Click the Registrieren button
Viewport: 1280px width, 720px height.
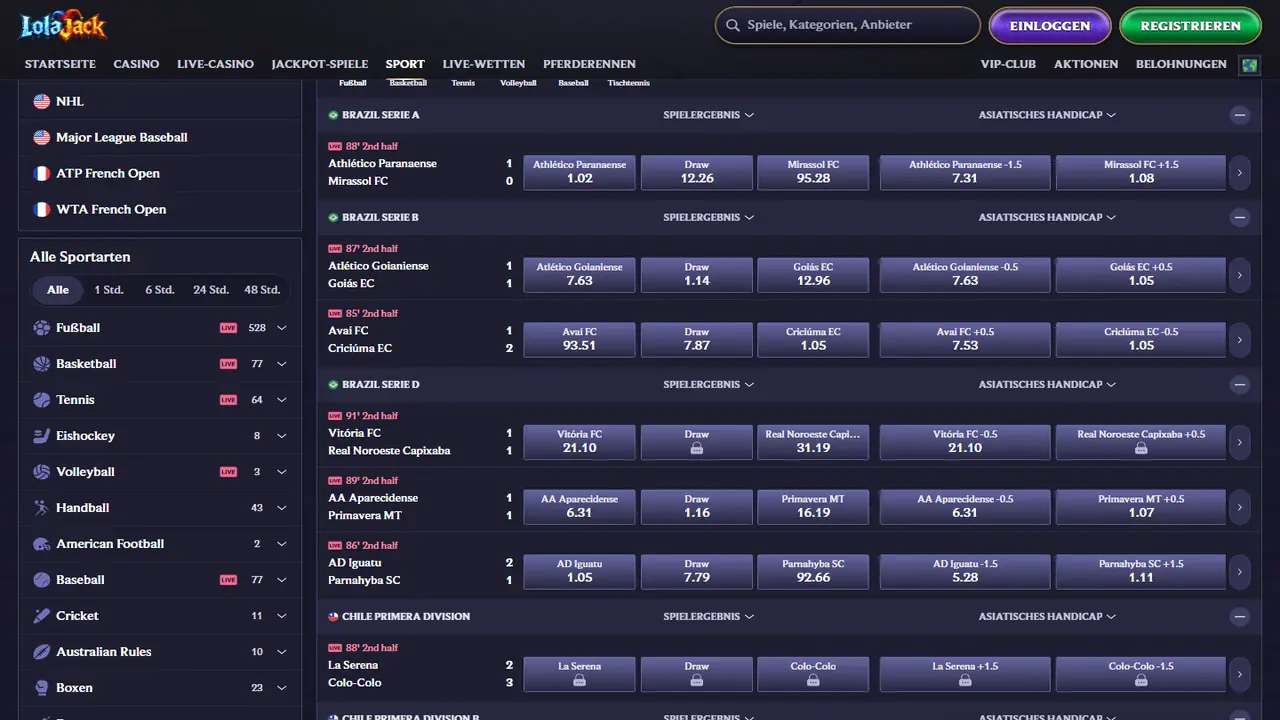(1190, 26)
